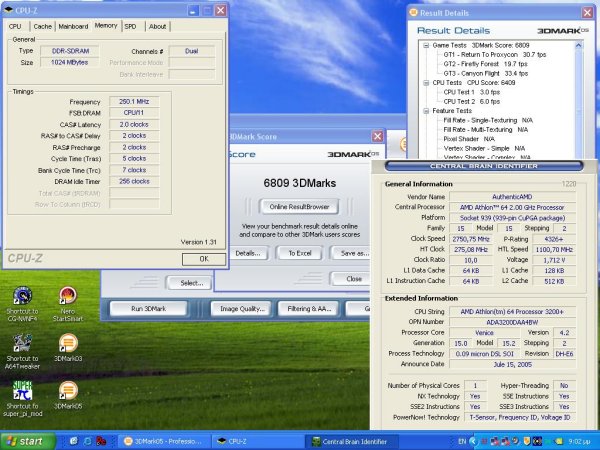Select GT2 - Firefly Forest row

point(485,64)
